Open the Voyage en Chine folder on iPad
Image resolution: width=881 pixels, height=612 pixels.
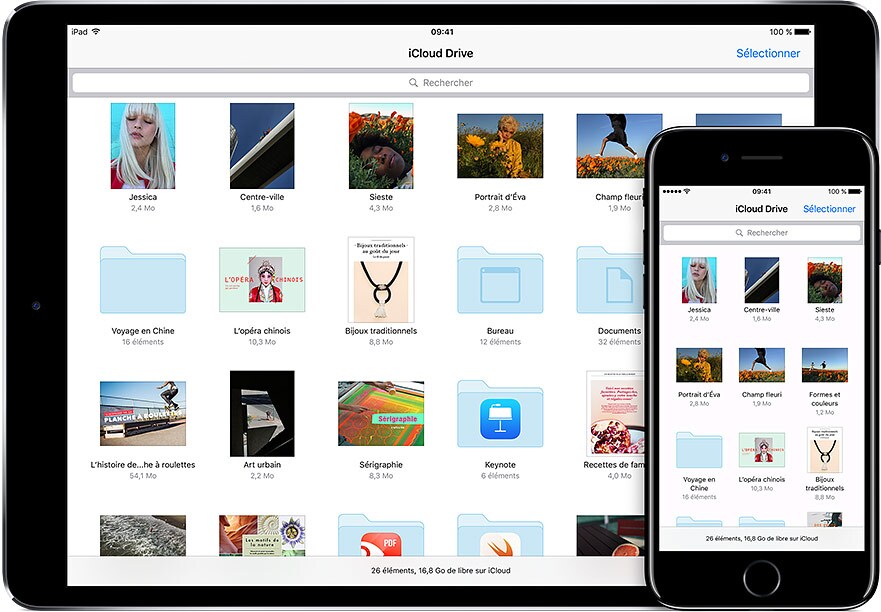tap(143, 279)
